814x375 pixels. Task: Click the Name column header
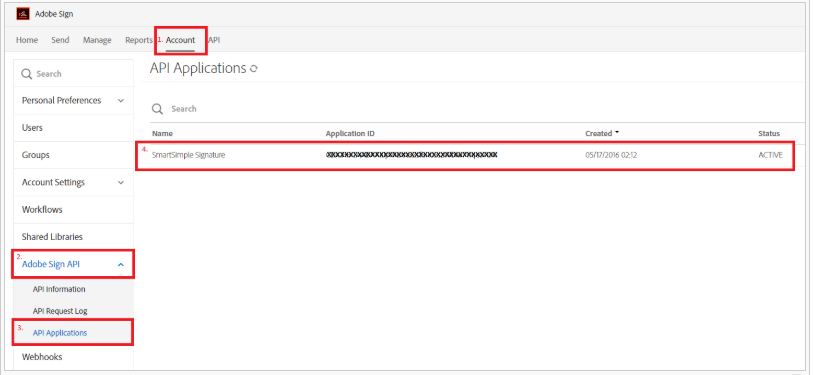click(162, 133)
